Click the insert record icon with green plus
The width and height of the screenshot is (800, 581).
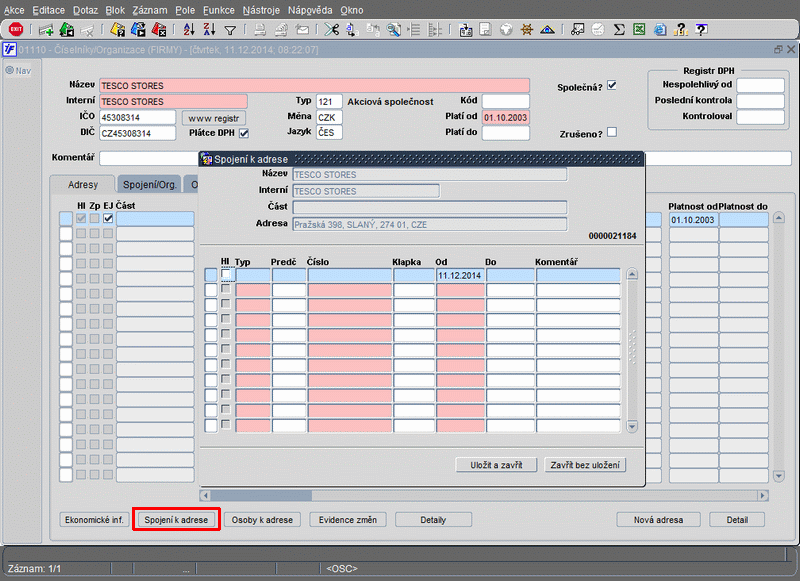tap(46, 30)
